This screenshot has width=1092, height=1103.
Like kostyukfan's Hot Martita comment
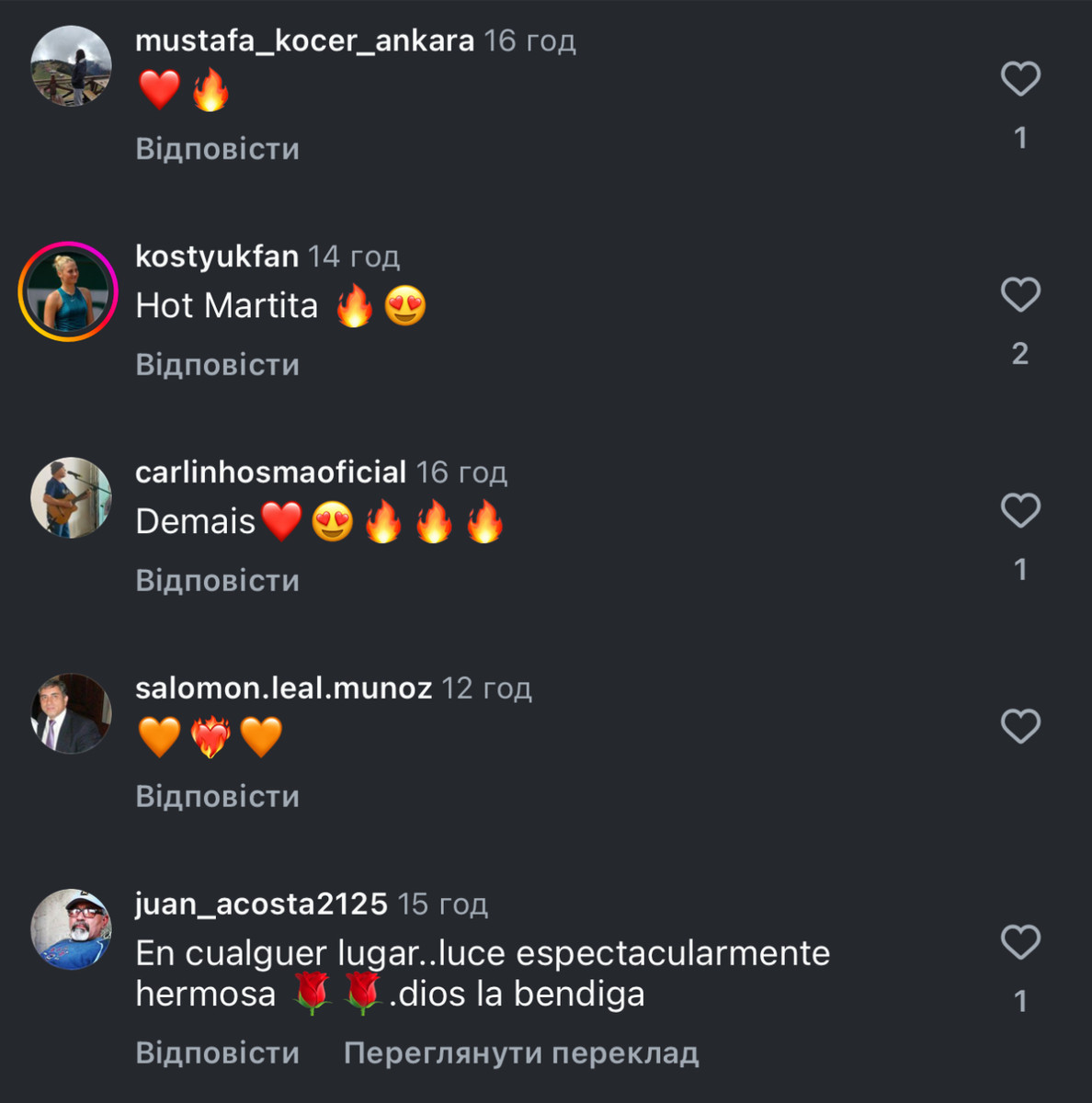(1019, 295)
